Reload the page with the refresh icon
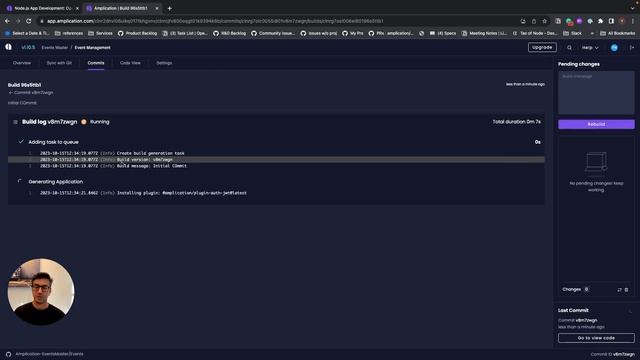Viewport: 640px width, 360px height. click(29, 21)
